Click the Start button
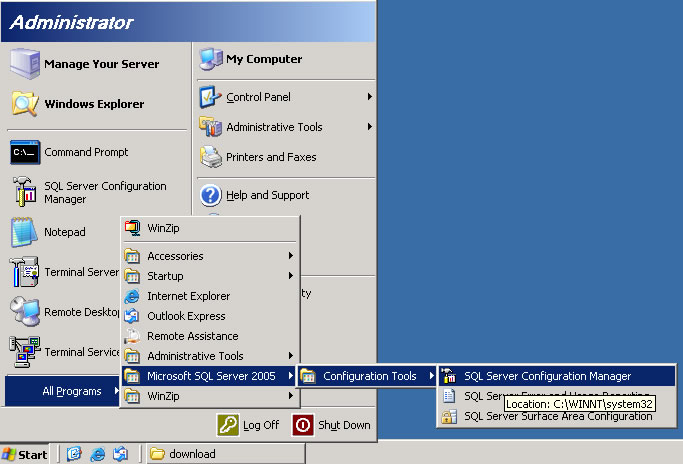Screen dimensions: 683x464 click(25, 454)
